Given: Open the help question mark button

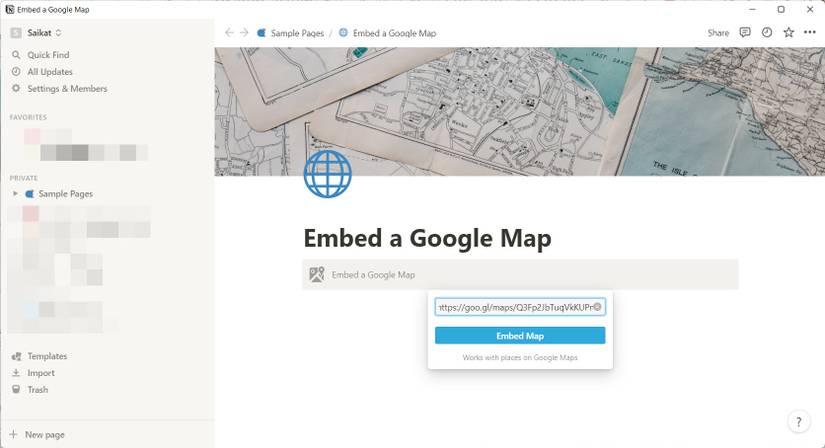Looking at the screenshot, I should (x=798, y=422).
